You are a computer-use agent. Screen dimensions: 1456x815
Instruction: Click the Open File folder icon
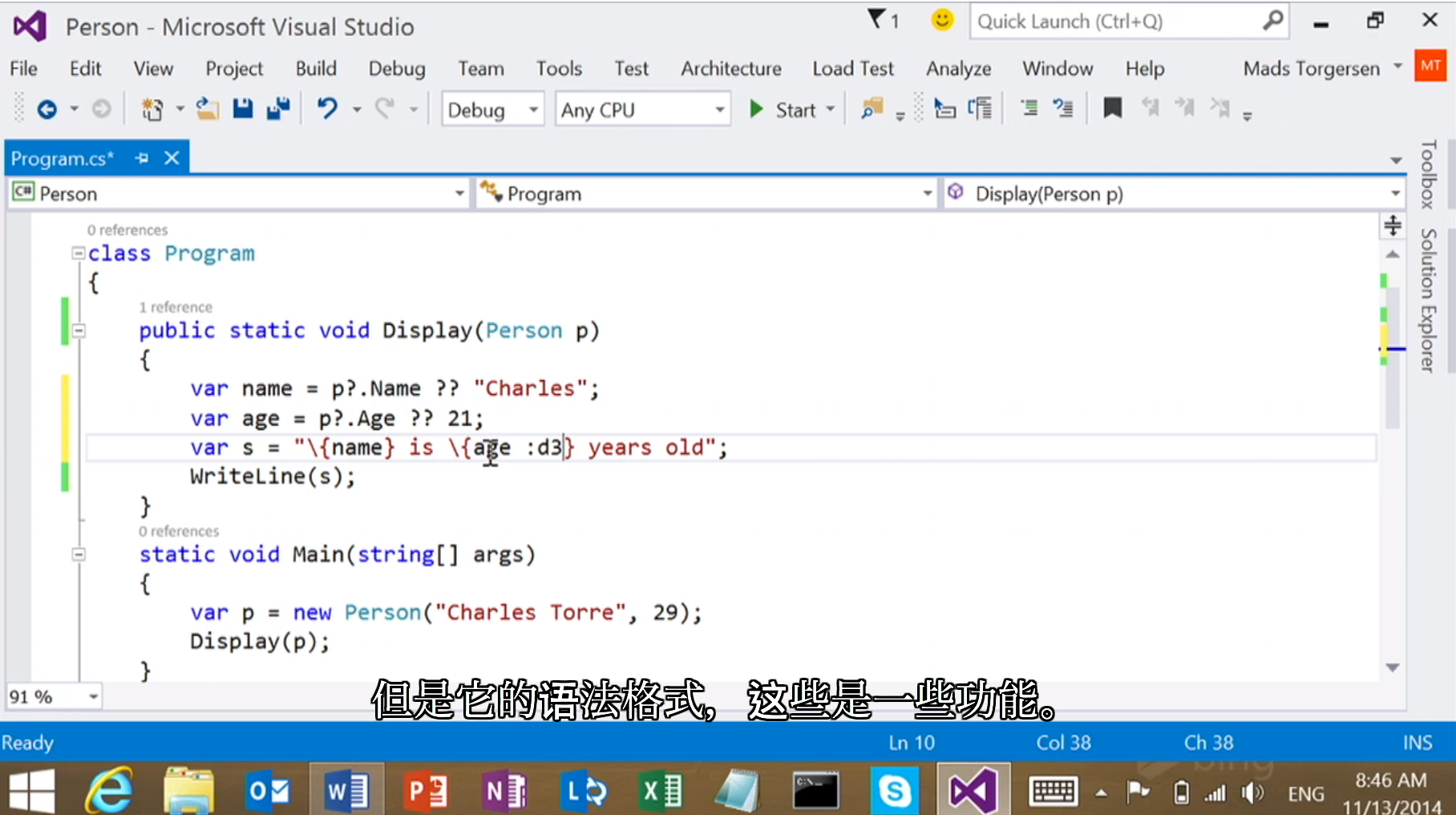tap(208, 109)
